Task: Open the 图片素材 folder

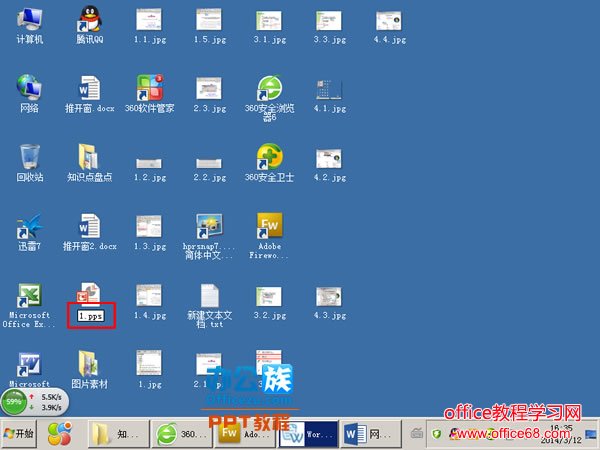Action: 90,370
